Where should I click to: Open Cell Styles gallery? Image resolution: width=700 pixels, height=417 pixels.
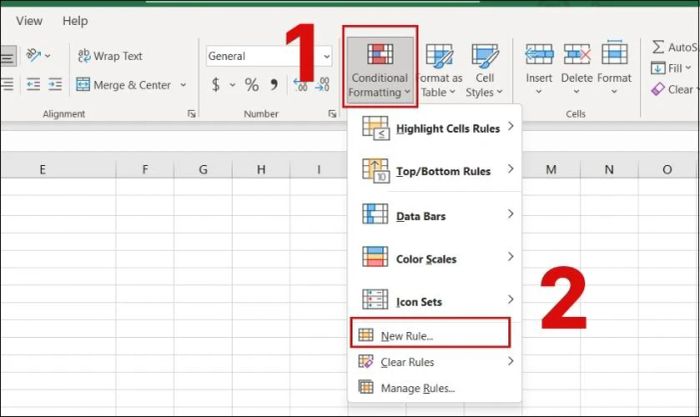click(484, 70)
